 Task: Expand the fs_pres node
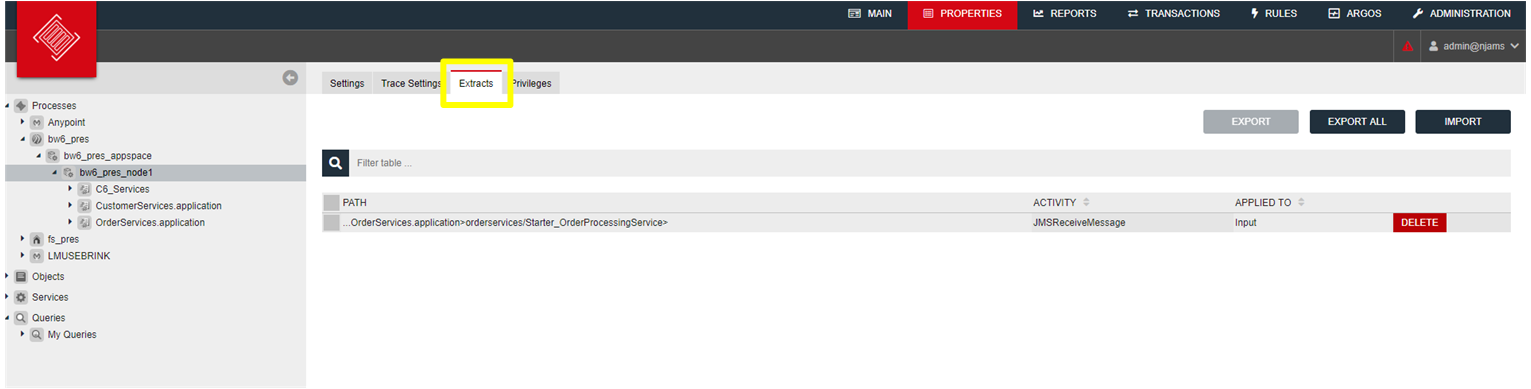pos(22,239)
